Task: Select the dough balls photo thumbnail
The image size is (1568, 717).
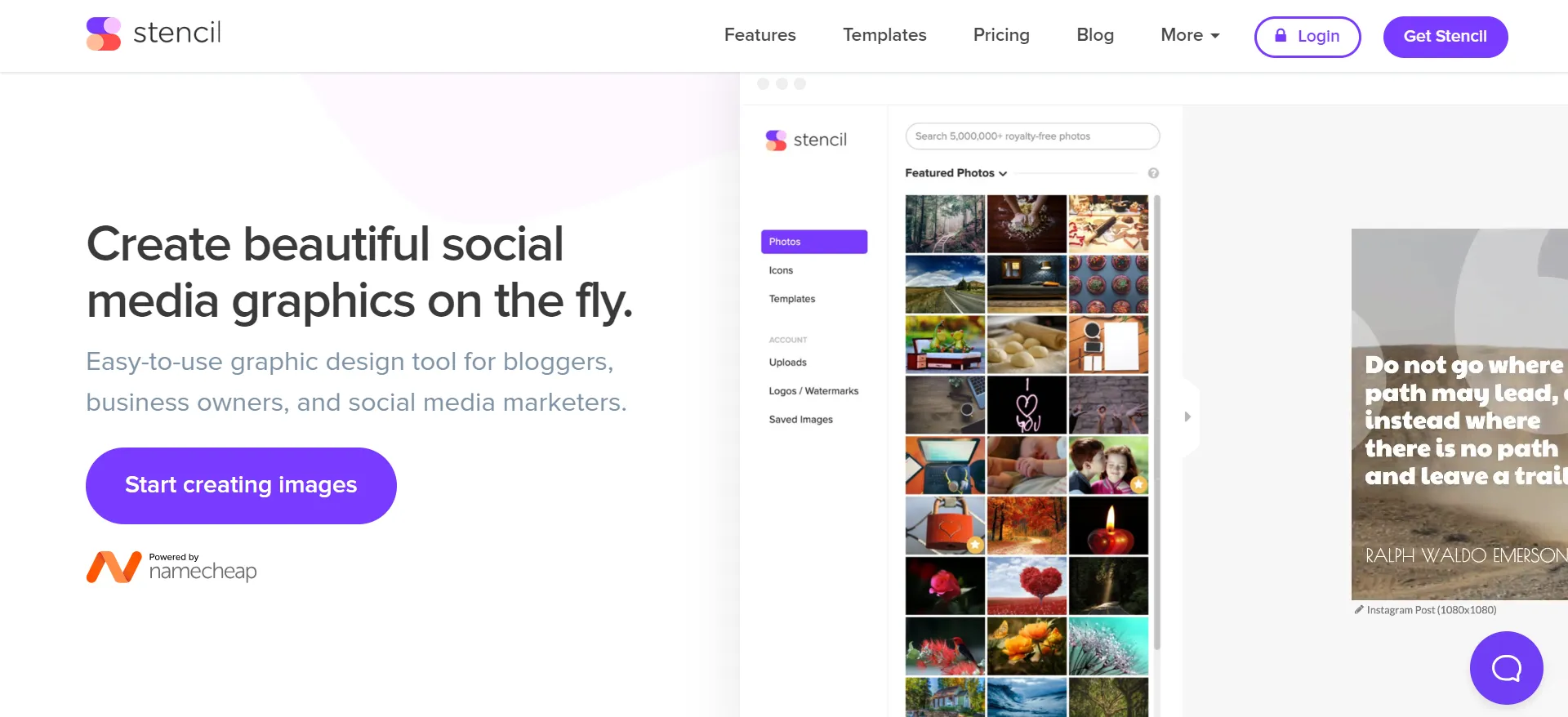Action: [x=1027, y=345]
